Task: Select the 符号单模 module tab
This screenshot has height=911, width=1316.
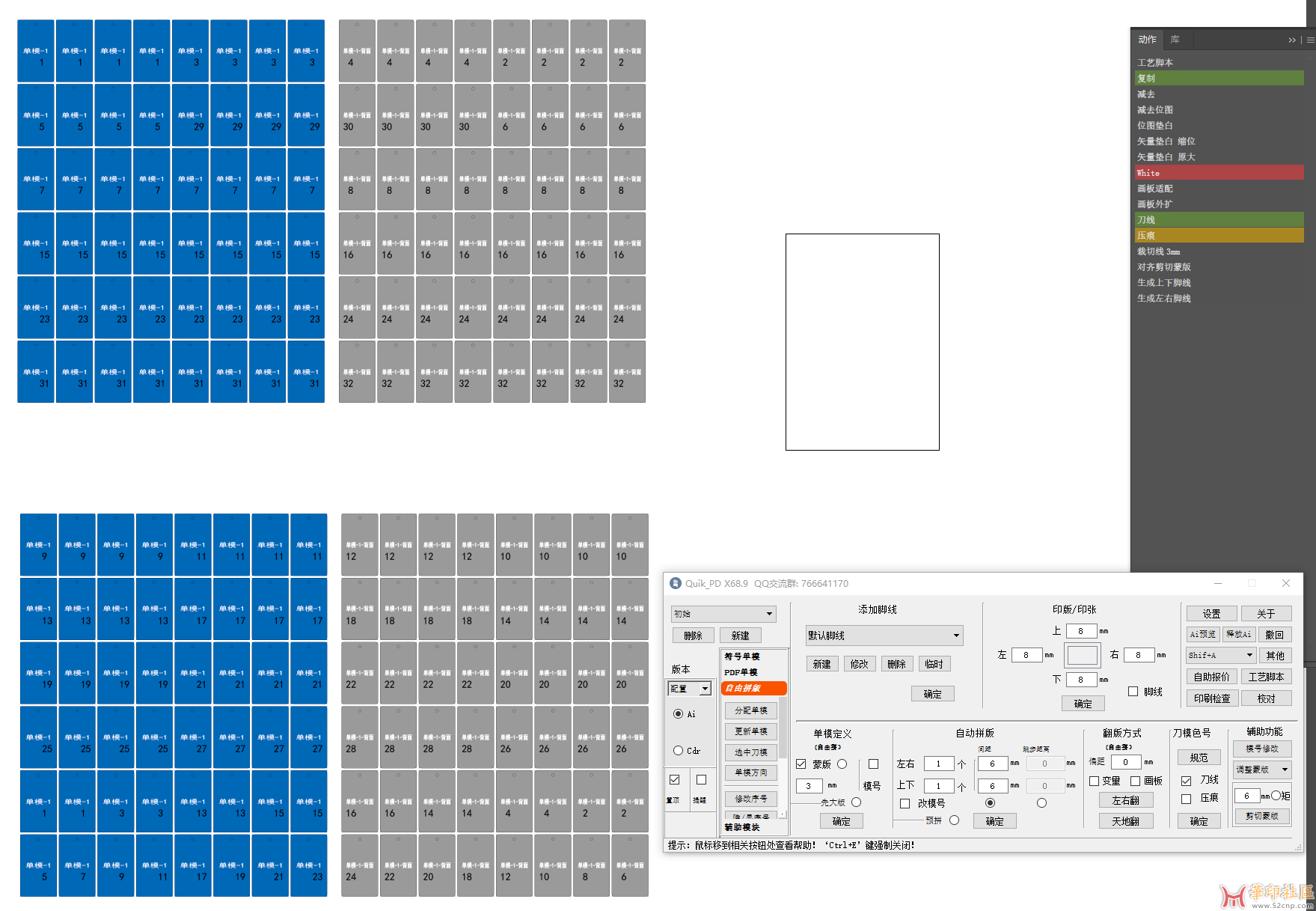Action: click(x=742, y=656)
